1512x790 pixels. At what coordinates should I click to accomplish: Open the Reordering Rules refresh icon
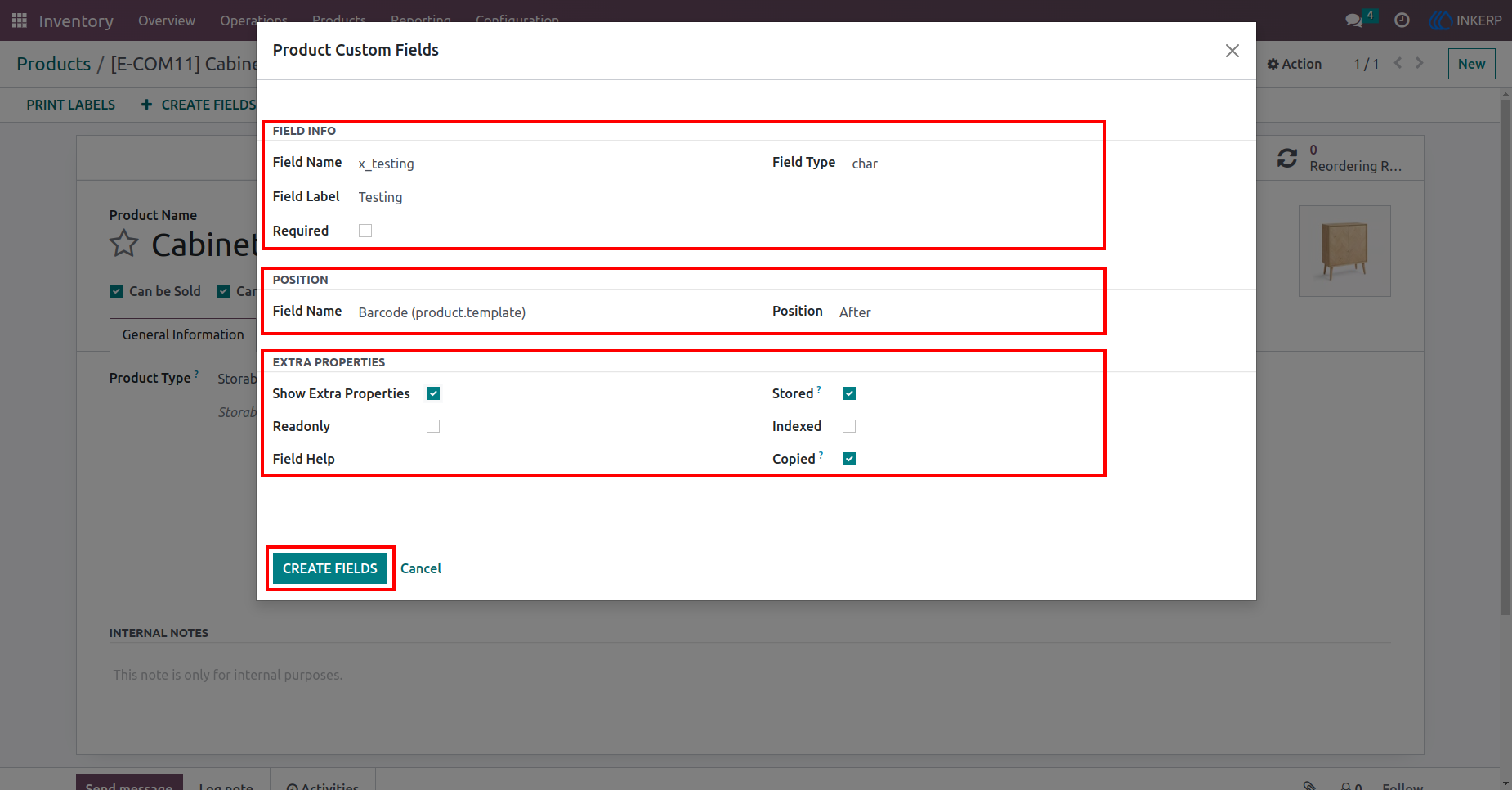(1287, 158)
